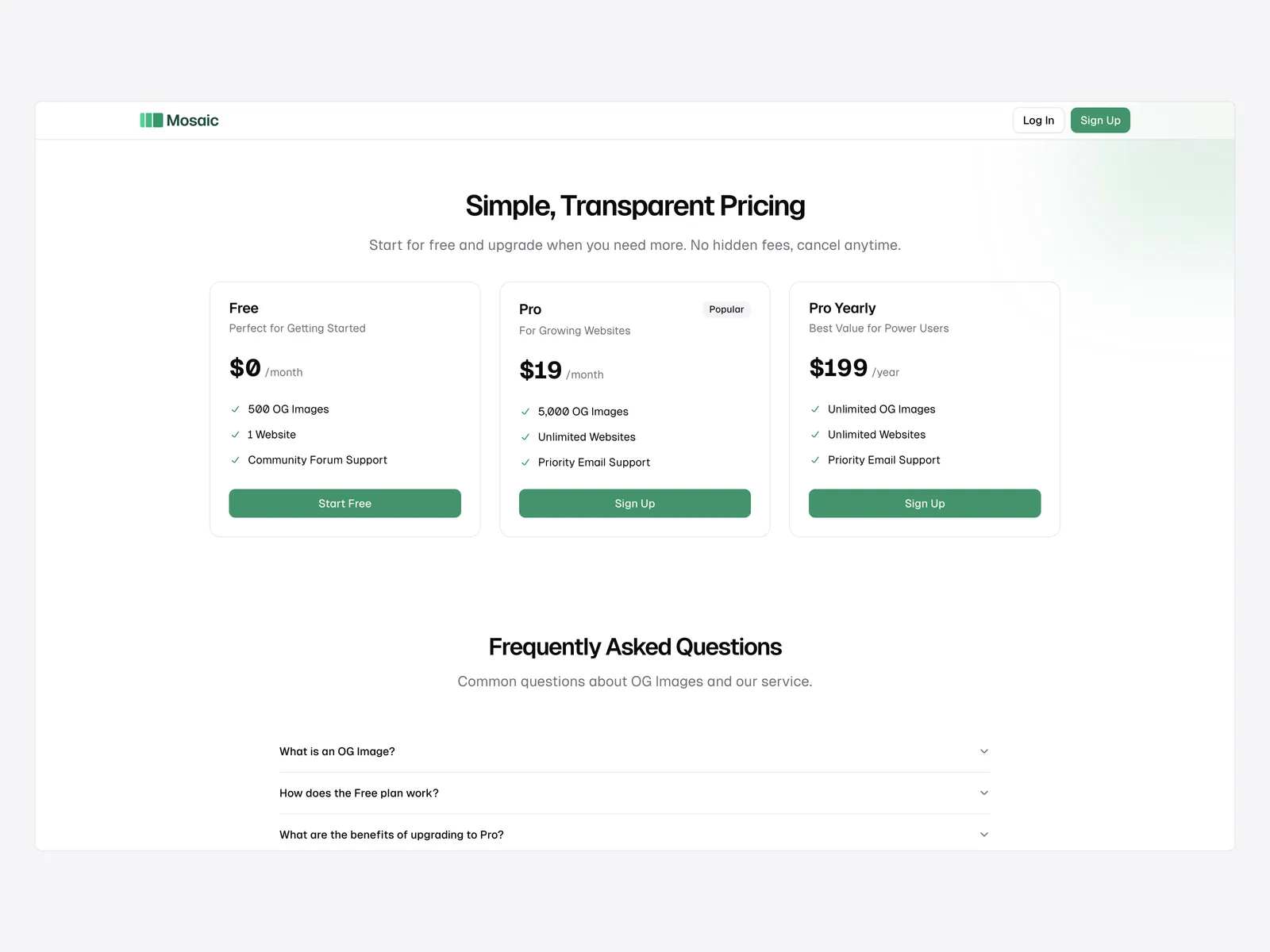Click checkmark beside Community Forum Support
Image resolution: width=1270 pixels, height=952 pixels.
point(236,460)
